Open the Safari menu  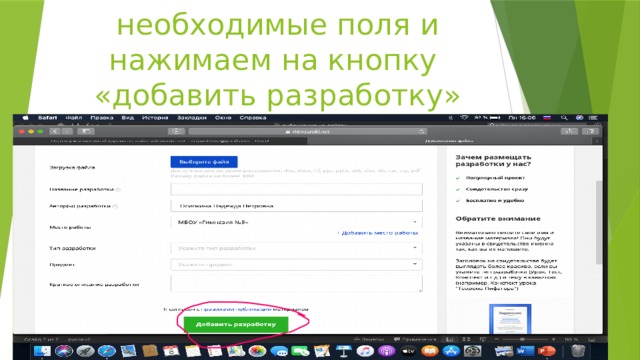[47, 118]
